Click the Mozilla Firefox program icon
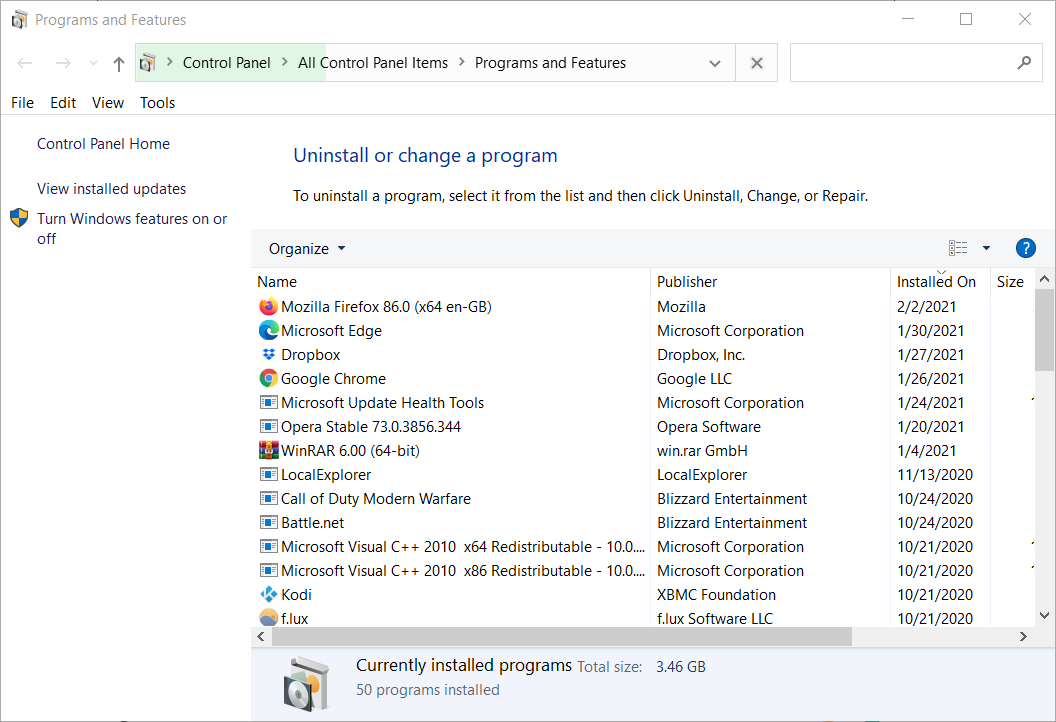The image size is (1056, 722). tap(268, 306)
